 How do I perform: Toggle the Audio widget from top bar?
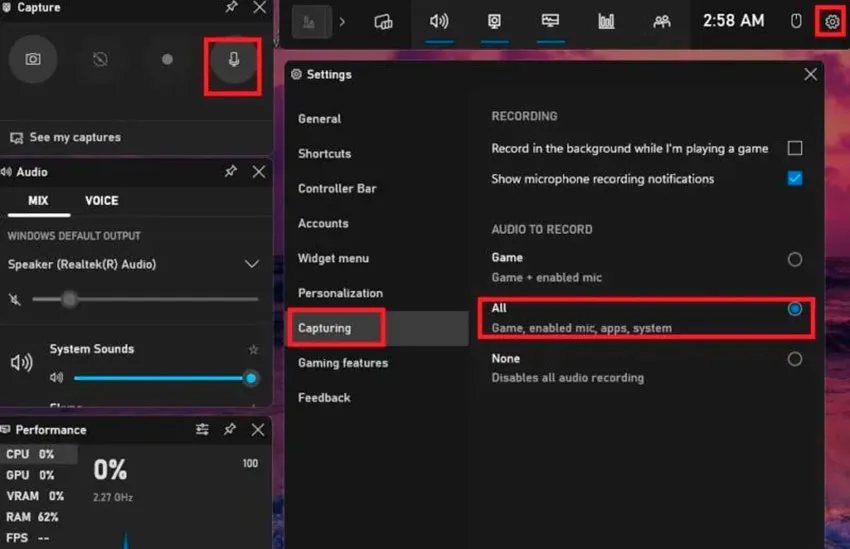point(439,22)
